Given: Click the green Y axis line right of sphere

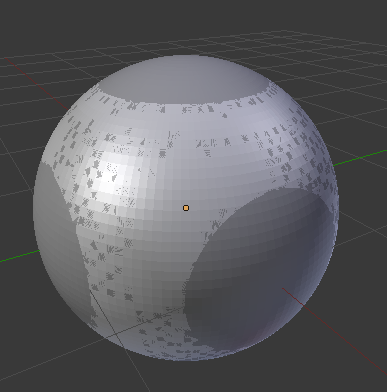Looking at the screenshot, I should 360,158.
